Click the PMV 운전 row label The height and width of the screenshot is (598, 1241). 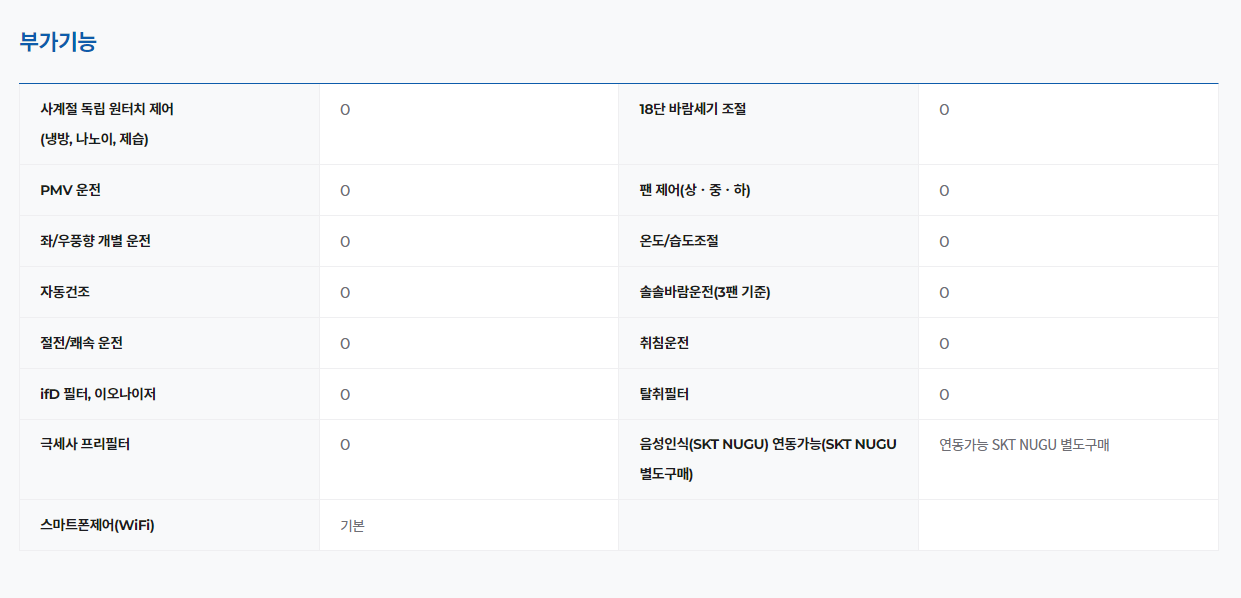(x=70, y=190)
